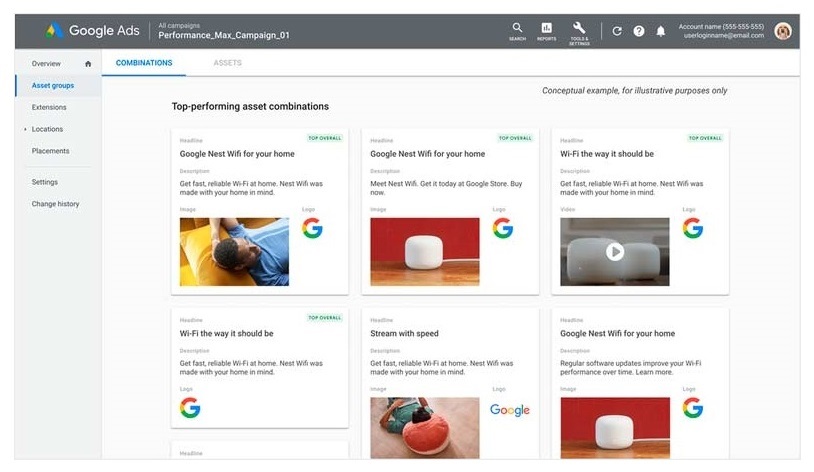
Task: Click the home icon beside Overview
Action: tap(88, 64)
